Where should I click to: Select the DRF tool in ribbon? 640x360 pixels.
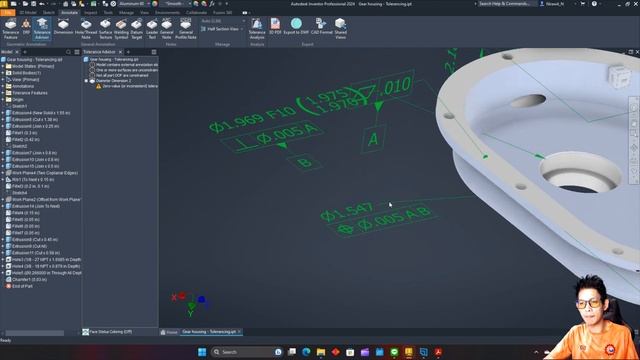pos(27,27)
